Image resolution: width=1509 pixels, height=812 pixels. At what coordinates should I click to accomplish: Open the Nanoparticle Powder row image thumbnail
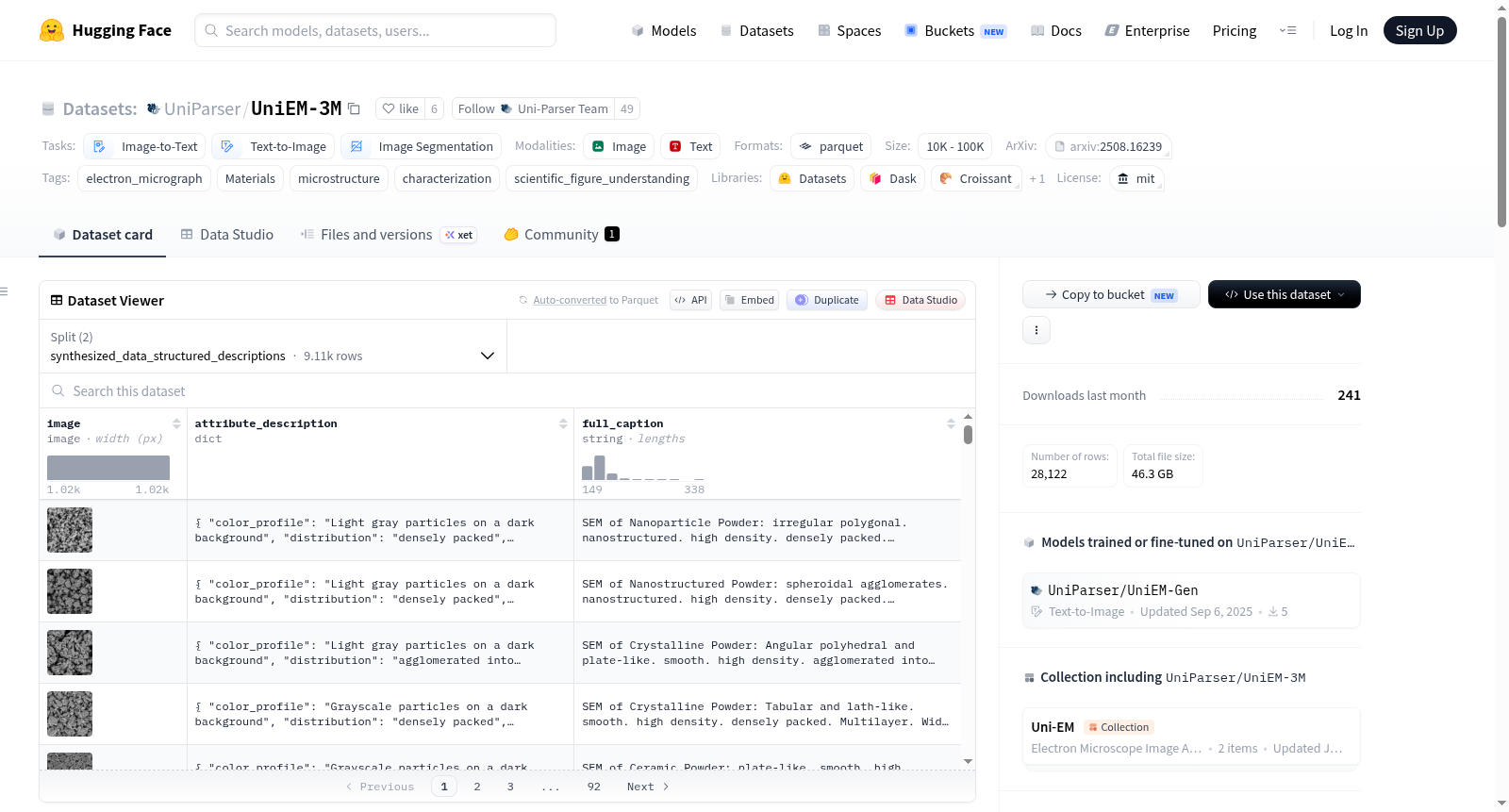70,530
